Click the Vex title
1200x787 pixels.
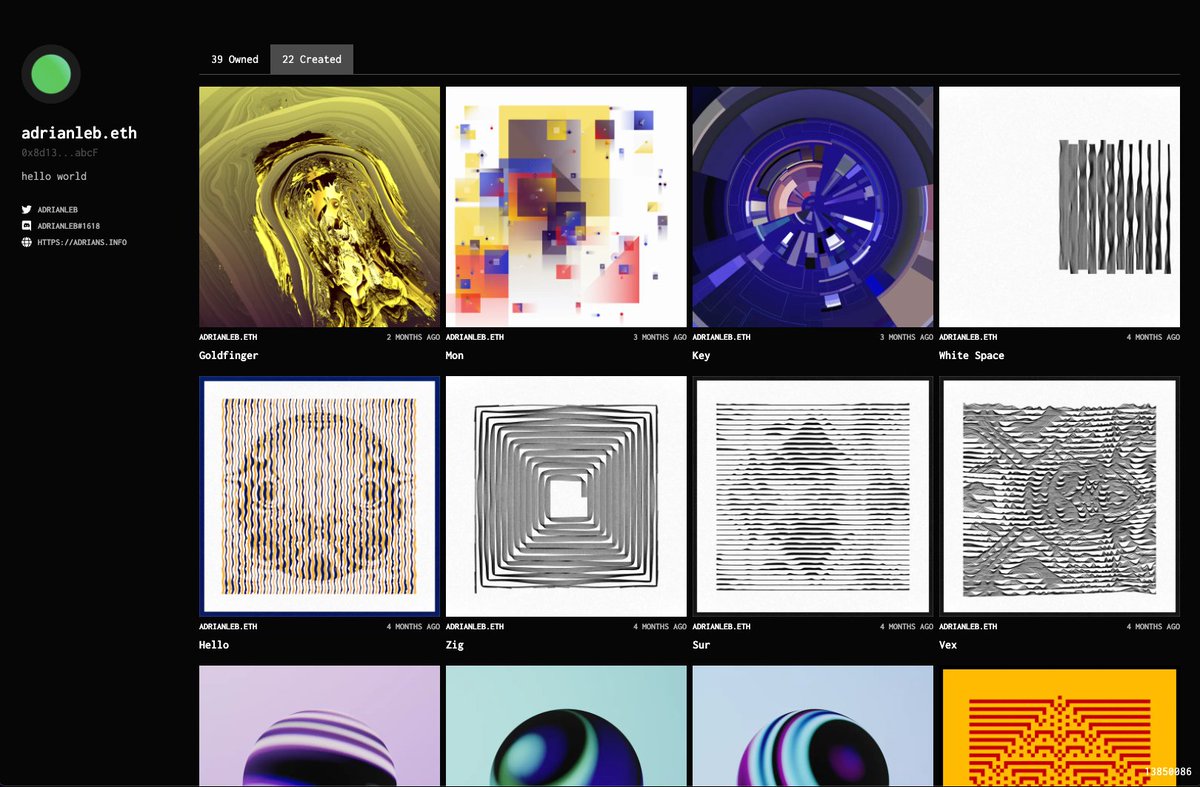click(x=948, y=645)
